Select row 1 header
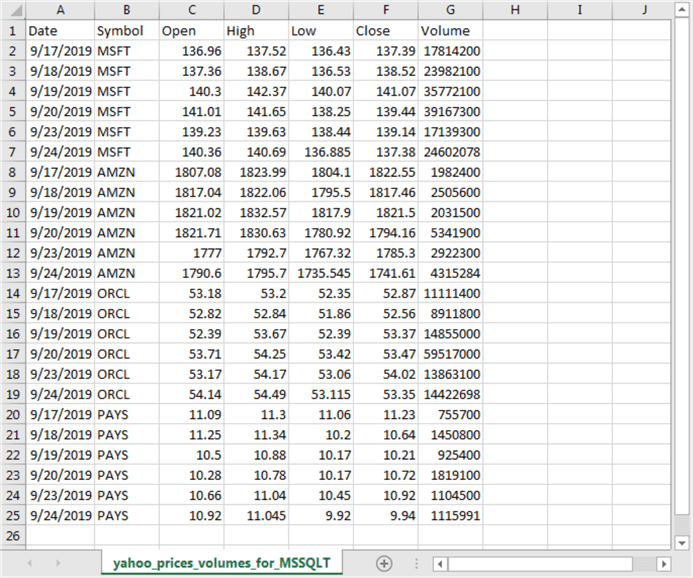693x578 pixels. (x=13, y=30)
